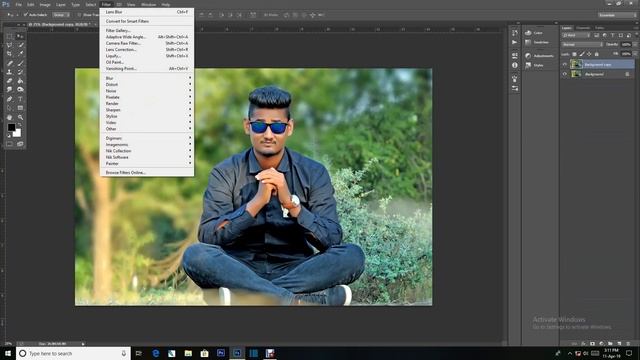Toggle Show Transform Controls checkbox
Screen dimensions: 640x360
point(80,15)
